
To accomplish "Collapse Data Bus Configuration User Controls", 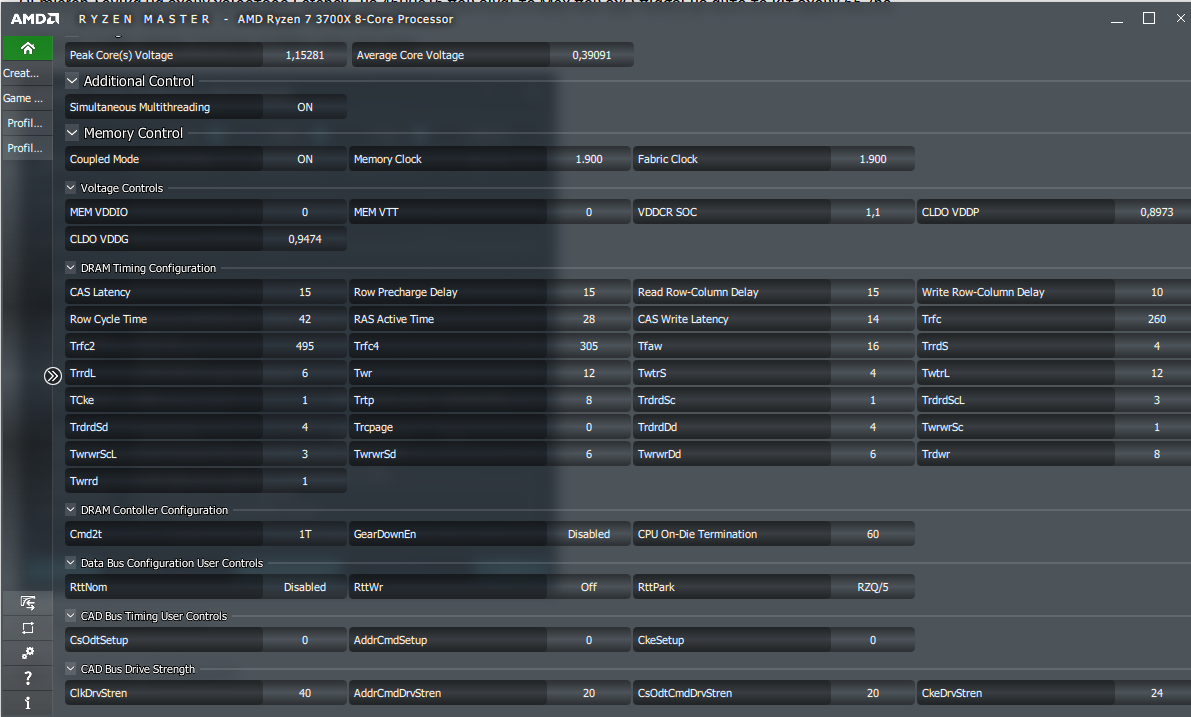I will pos(71,563).
